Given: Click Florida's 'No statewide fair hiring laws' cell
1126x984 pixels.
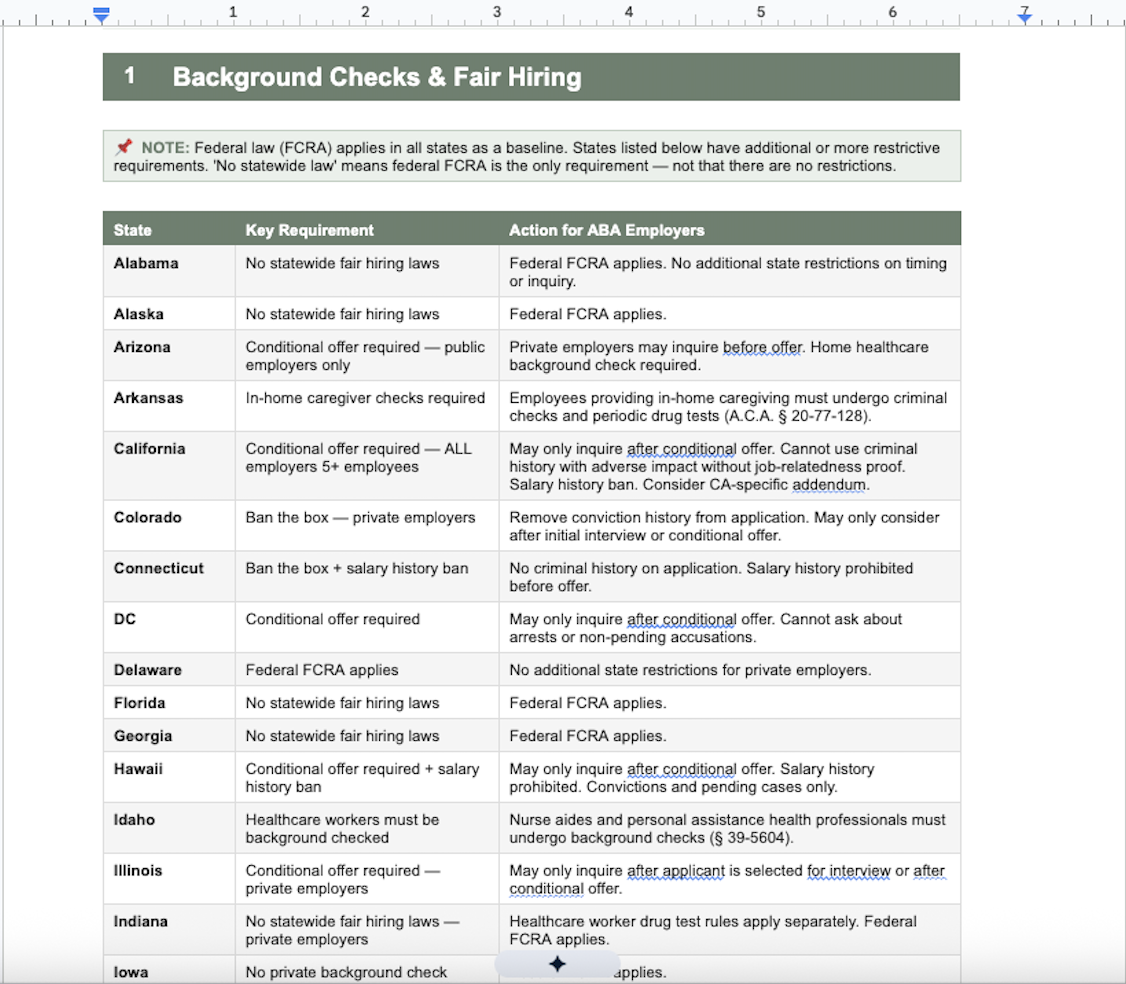Looking at the screenshot, I should pyautogui.click(x=367, y=702).
